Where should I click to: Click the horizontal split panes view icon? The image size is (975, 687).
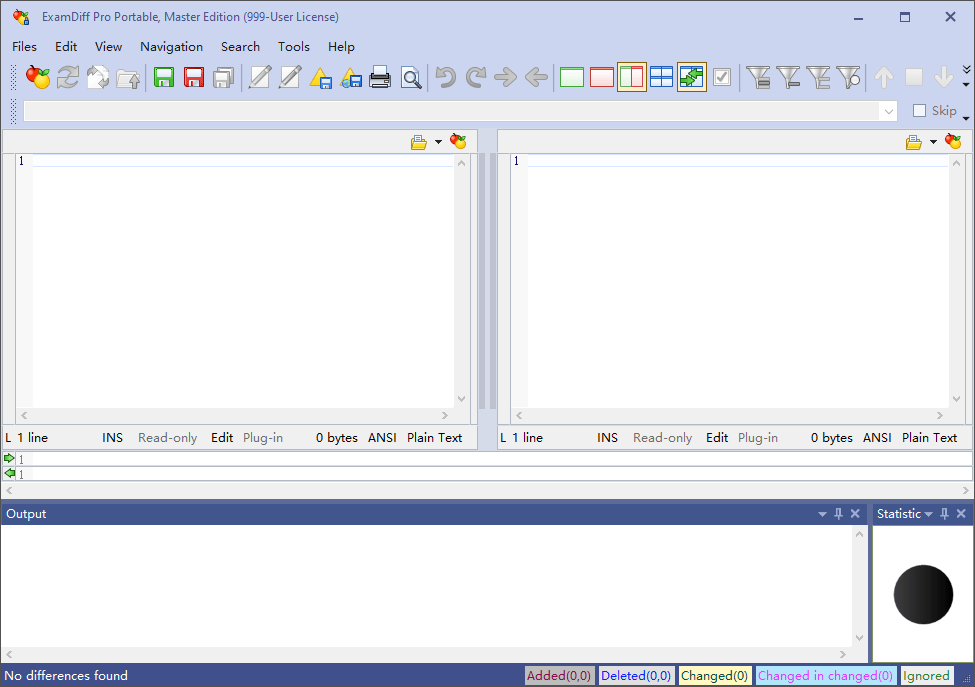coord(661,77)
